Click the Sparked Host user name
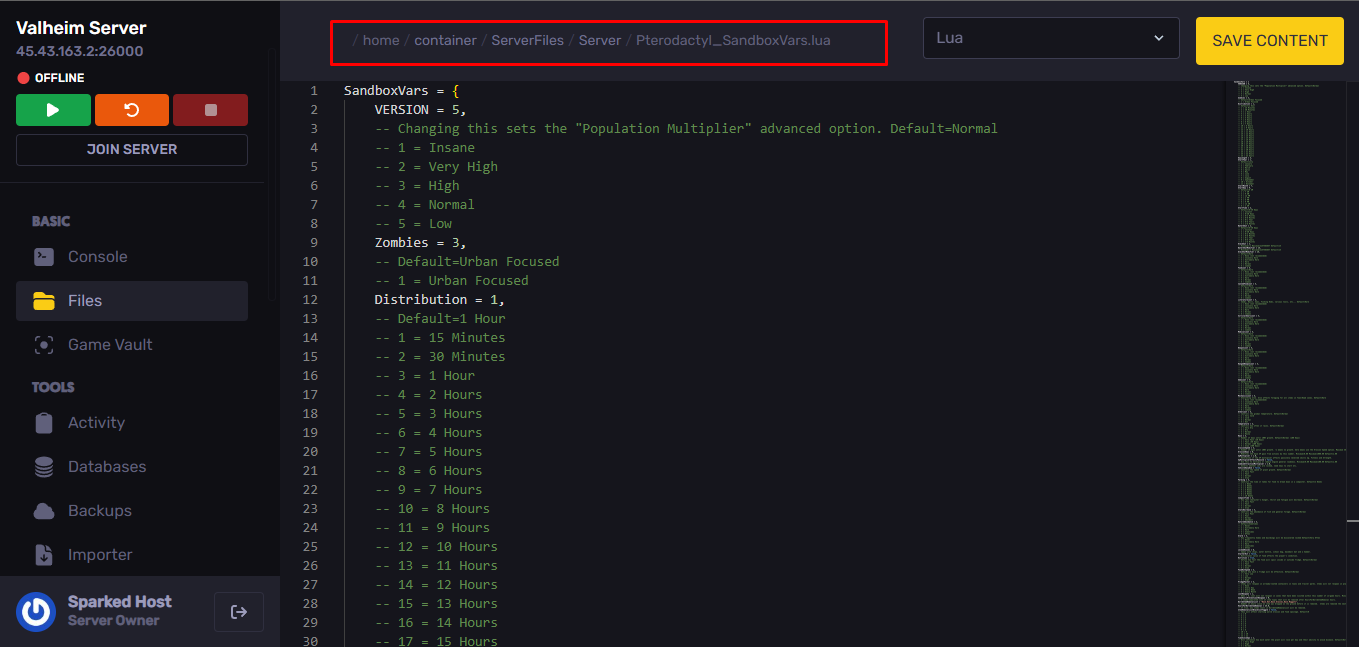Image resolution: width=1359 pixels, height=647 pixels. tap(120, 601)
